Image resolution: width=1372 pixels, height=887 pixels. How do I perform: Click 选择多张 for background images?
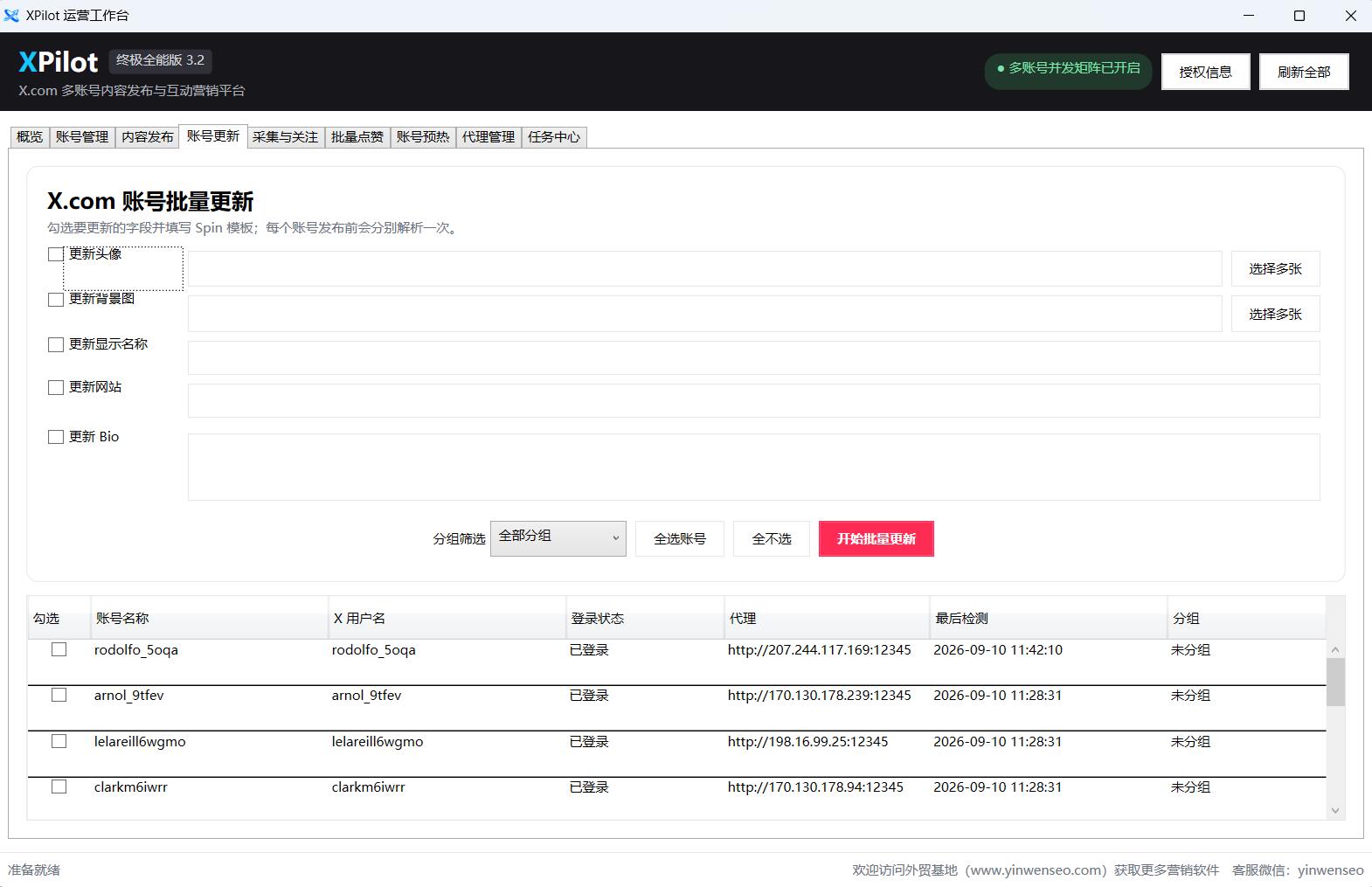point(1275,314)
